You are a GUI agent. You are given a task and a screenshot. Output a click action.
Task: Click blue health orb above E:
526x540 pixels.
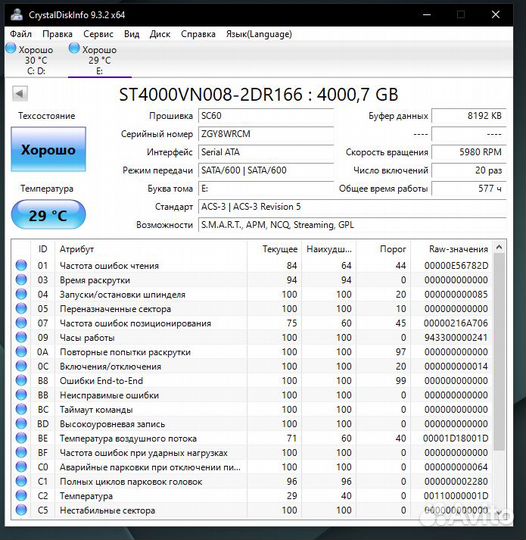74,49
